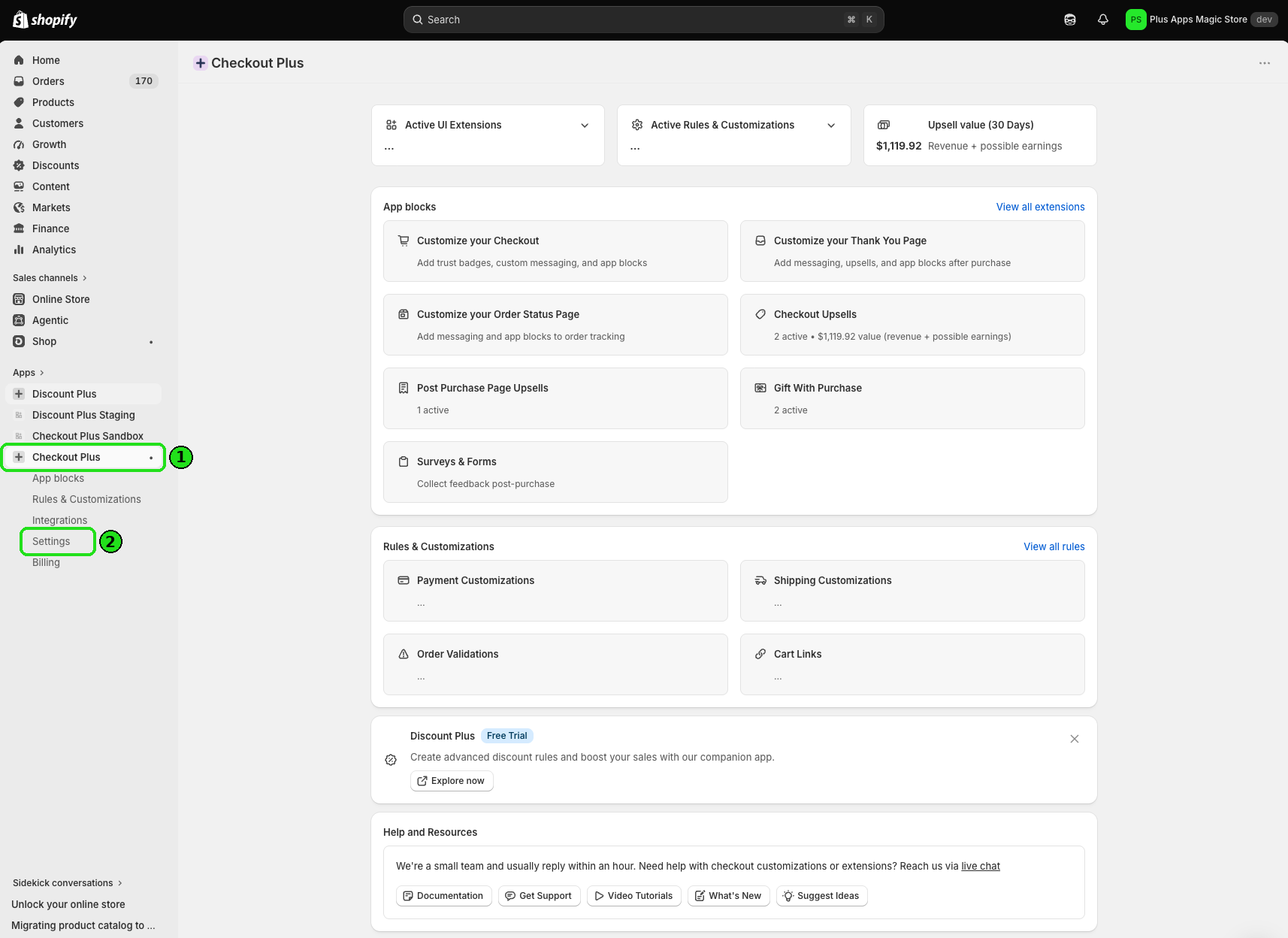Click the Customers person icon

pos(19,123)
